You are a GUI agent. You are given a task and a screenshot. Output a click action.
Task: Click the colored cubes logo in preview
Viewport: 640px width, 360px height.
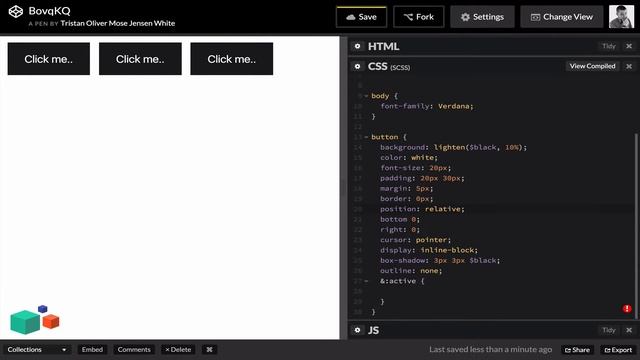tap(34, 320)
